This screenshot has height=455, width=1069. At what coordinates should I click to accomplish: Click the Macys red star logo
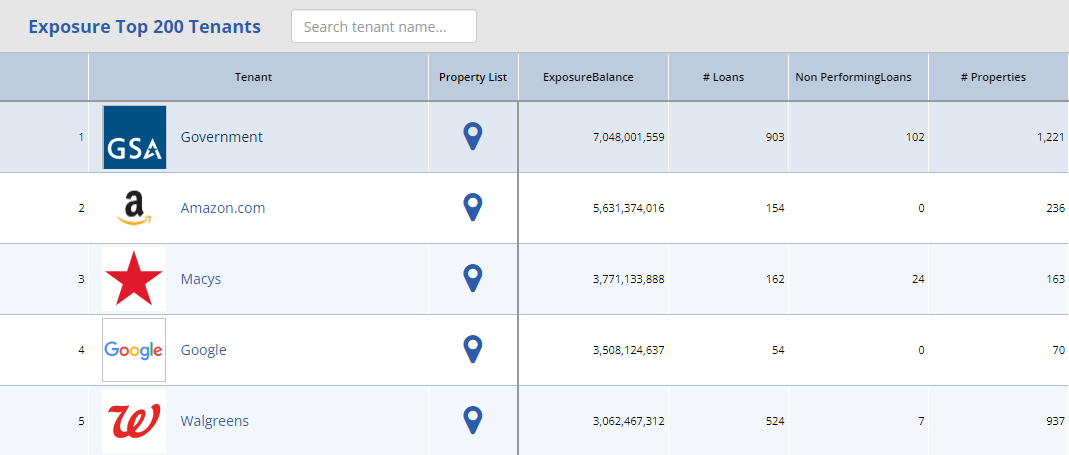pyautogui.click(x=134, y=279)
